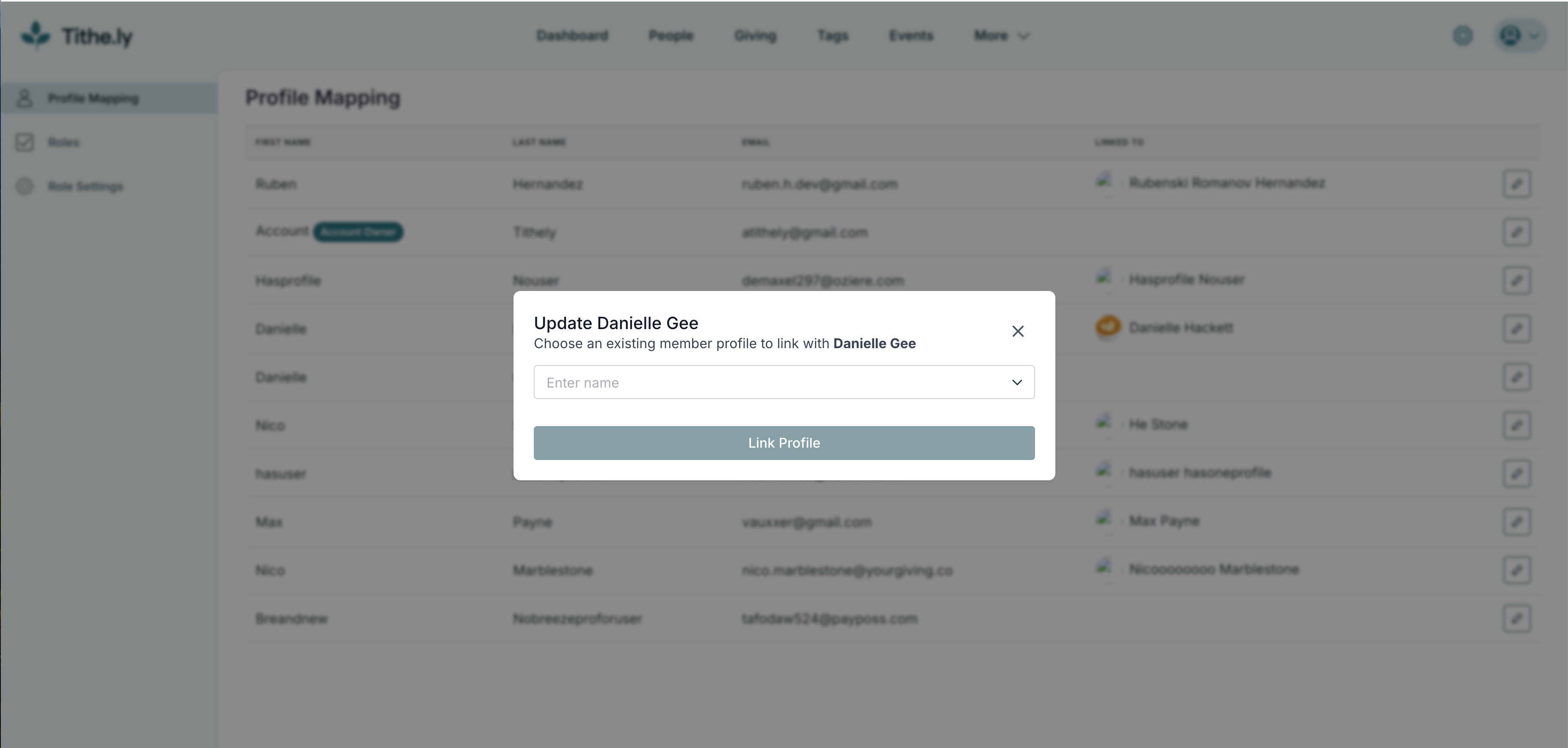This screenshot has height=748, width=1568.
Task: Go to the Dashboard tab
Action: (572, 35)
